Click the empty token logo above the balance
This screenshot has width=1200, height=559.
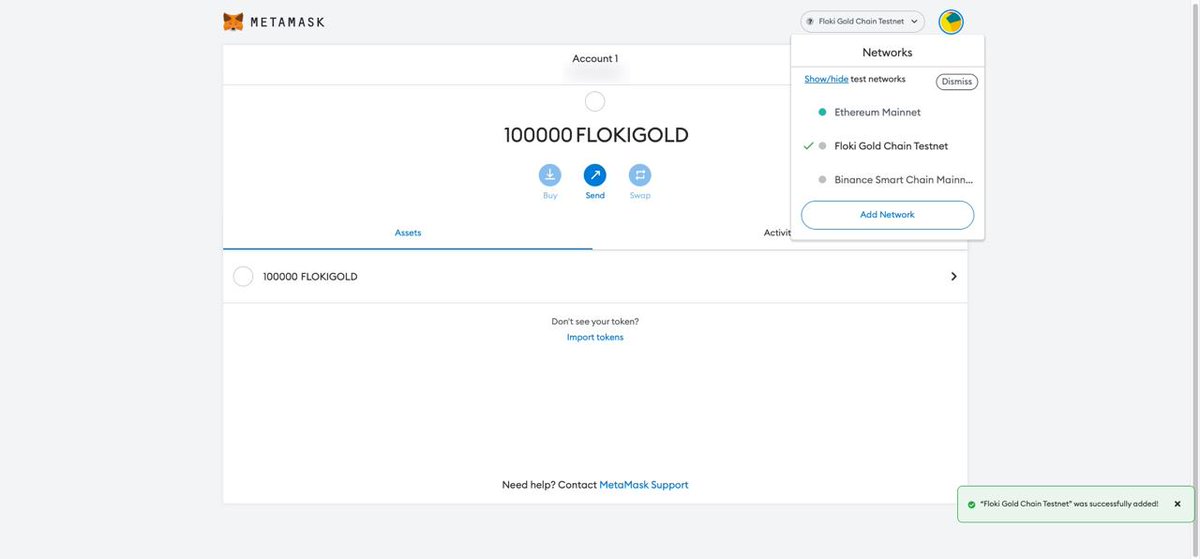click(595, 101)
